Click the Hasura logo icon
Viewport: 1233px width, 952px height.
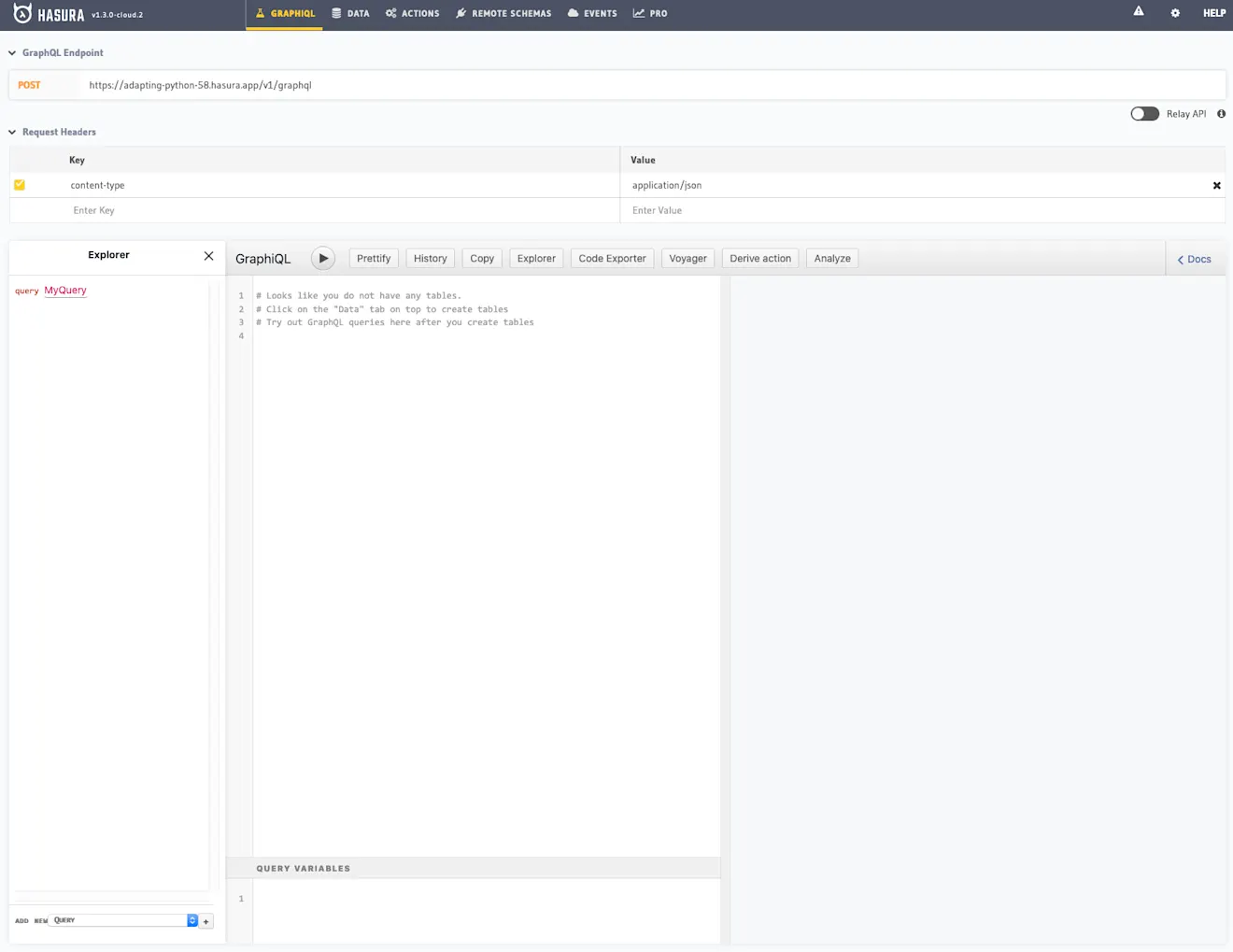[22, 13]
